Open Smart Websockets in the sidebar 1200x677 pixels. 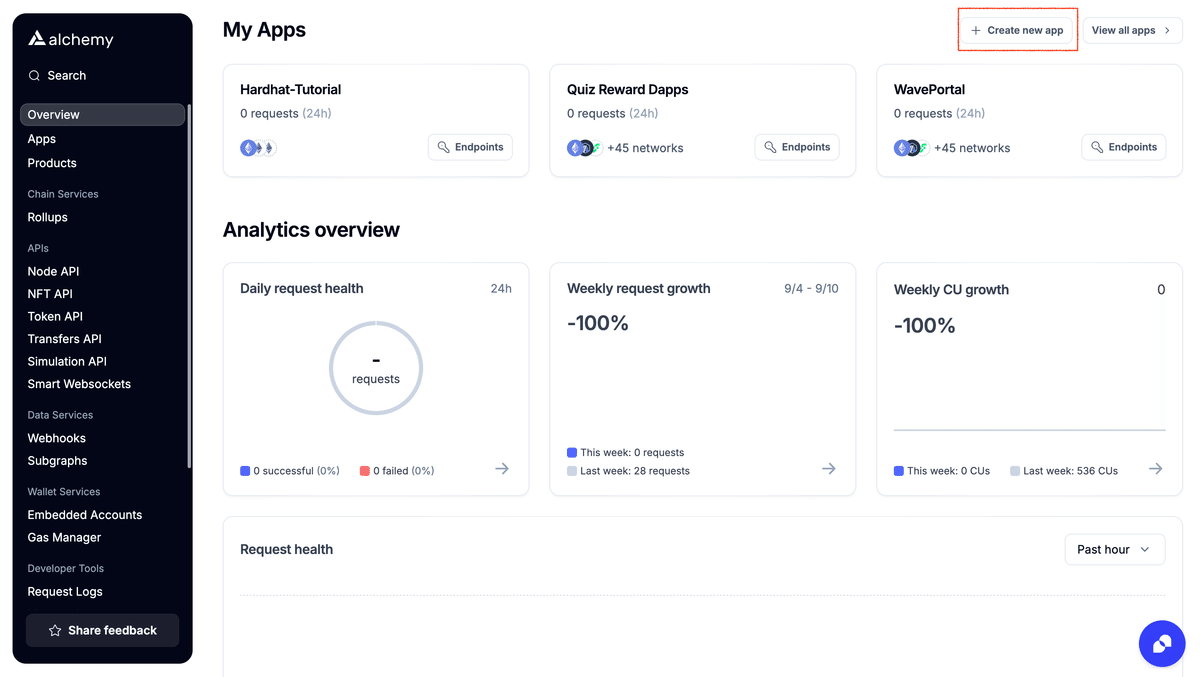(79, 384)
